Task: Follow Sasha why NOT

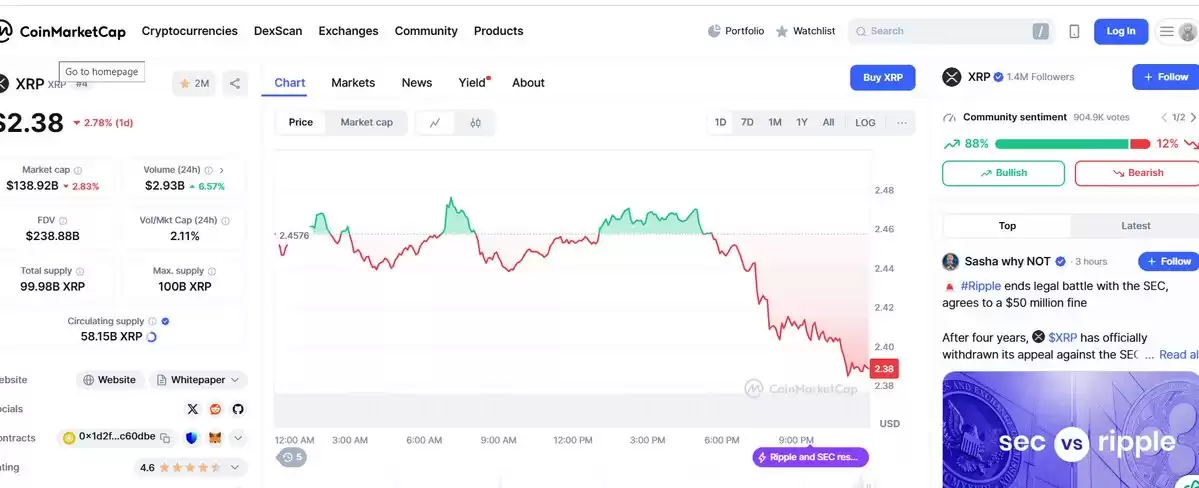Action: [x=1168, y=262]
